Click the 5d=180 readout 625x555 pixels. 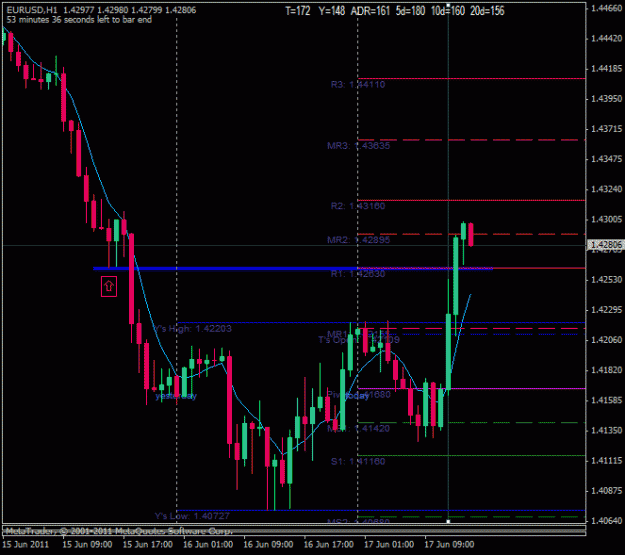coord(411,11)
